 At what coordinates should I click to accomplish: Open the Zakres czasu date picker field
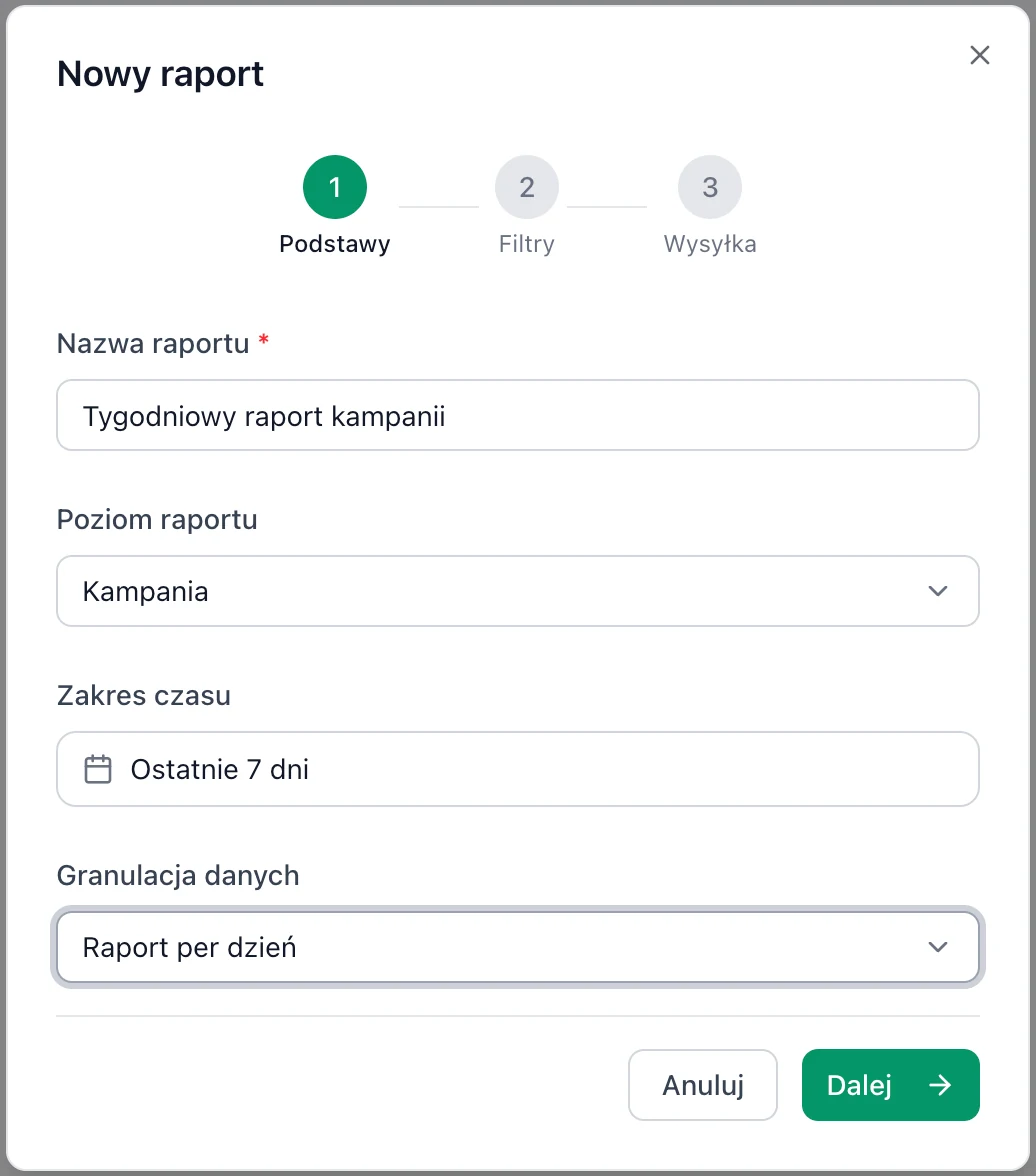point(518,769)
